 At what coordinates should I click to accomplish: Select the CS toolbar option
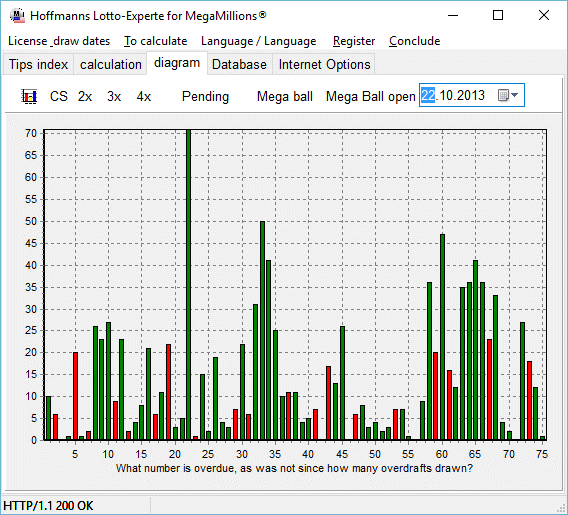[59, 96]
